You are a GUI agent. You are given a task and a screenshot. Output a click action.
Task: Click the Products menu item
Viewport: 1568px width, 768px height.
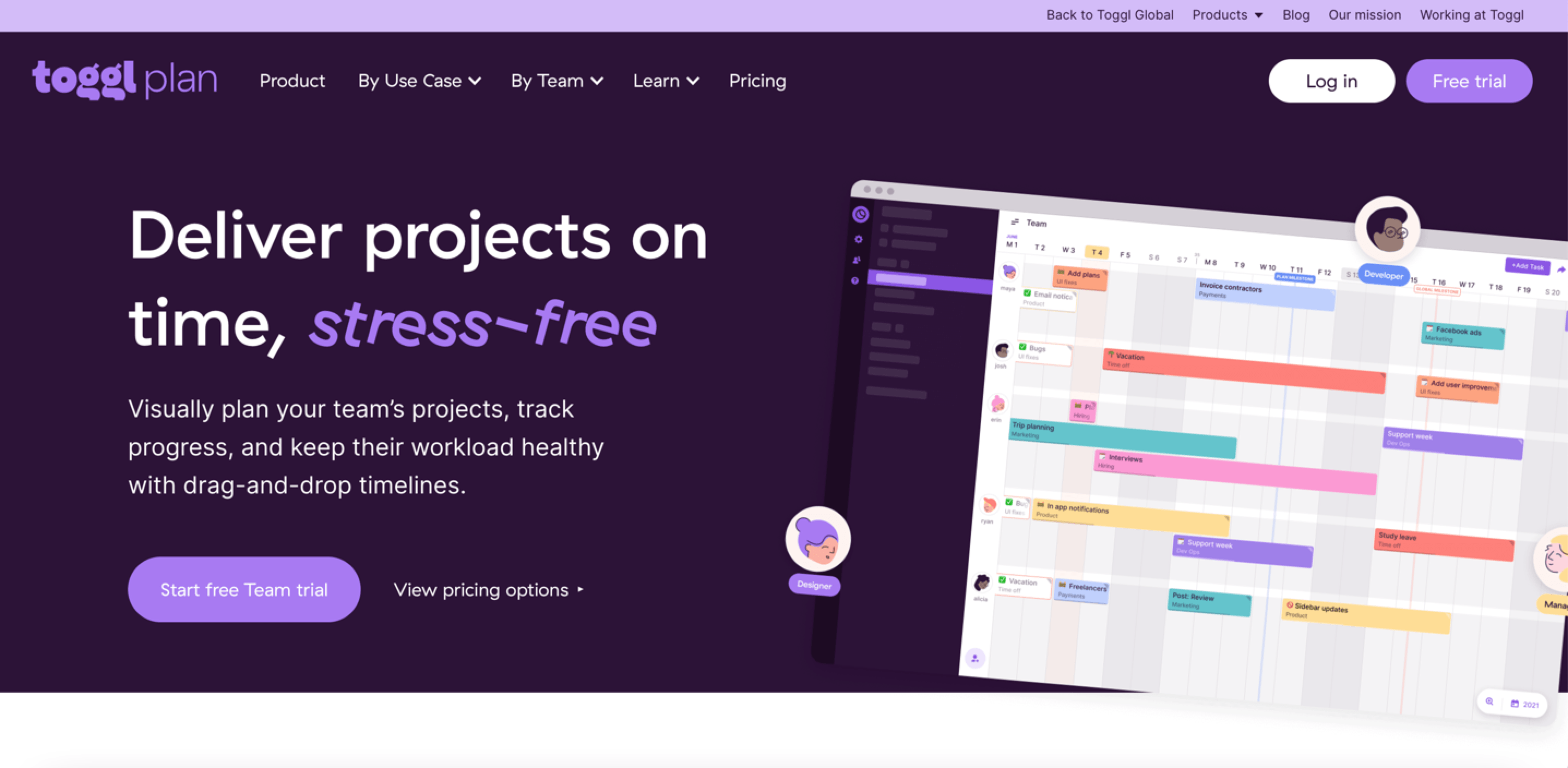[x=1223, y=15]
